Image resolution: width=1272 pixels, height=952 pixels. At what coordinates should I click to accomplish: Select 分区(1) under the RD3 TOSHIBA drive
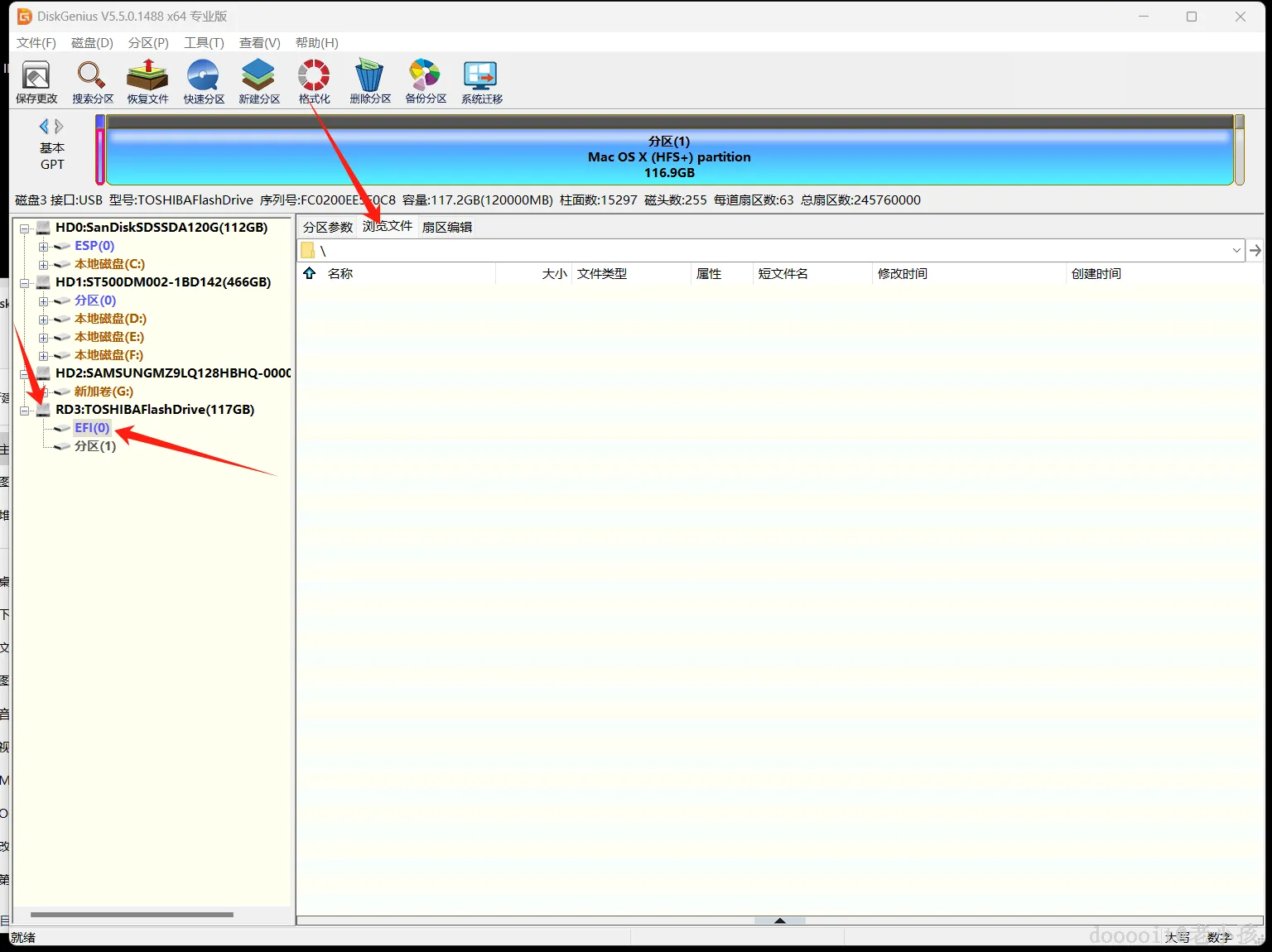(94, 446)
